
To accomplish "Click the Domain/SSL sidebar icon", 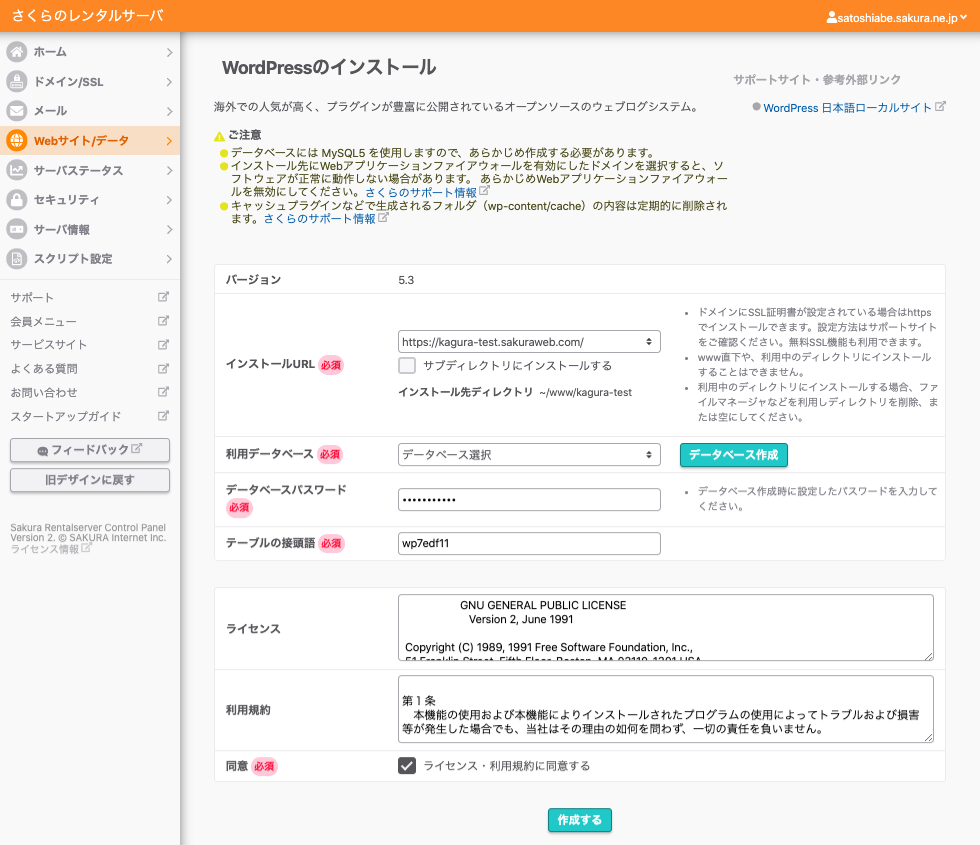I will point(17,82).
